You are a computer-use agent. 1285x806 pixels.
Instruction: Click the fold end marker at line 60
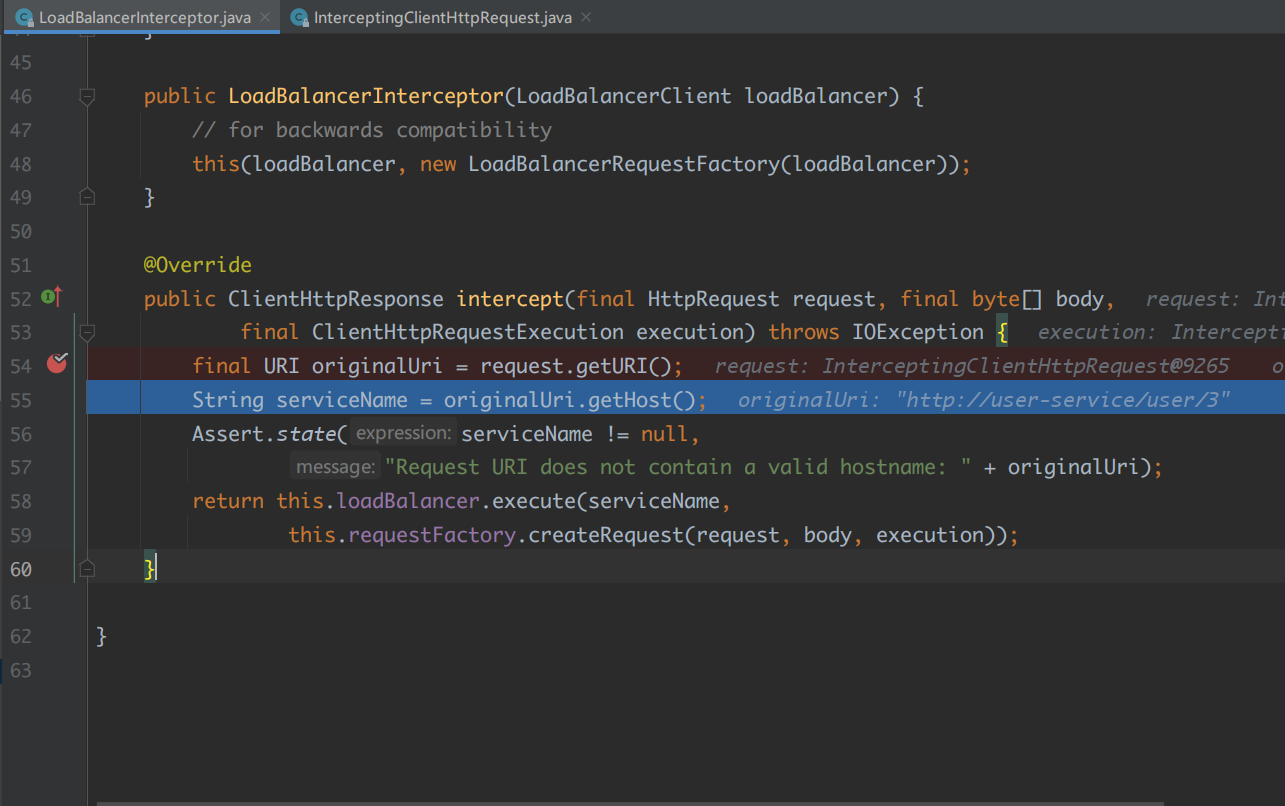[x=87, y=569]
